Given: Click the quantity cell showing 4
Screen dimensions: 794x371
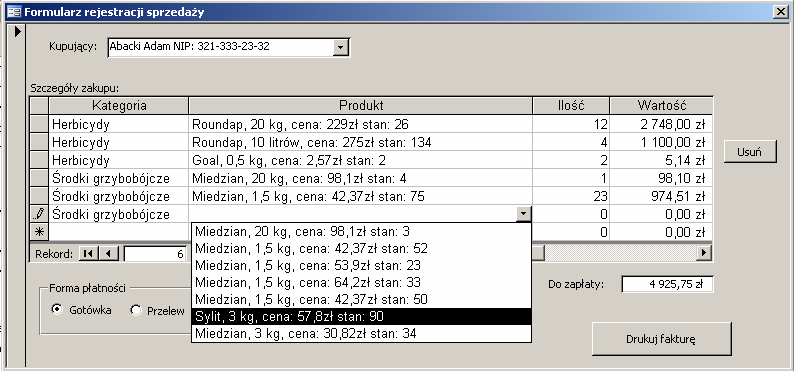Looking at the screenshot, I should tap(571, 142).
